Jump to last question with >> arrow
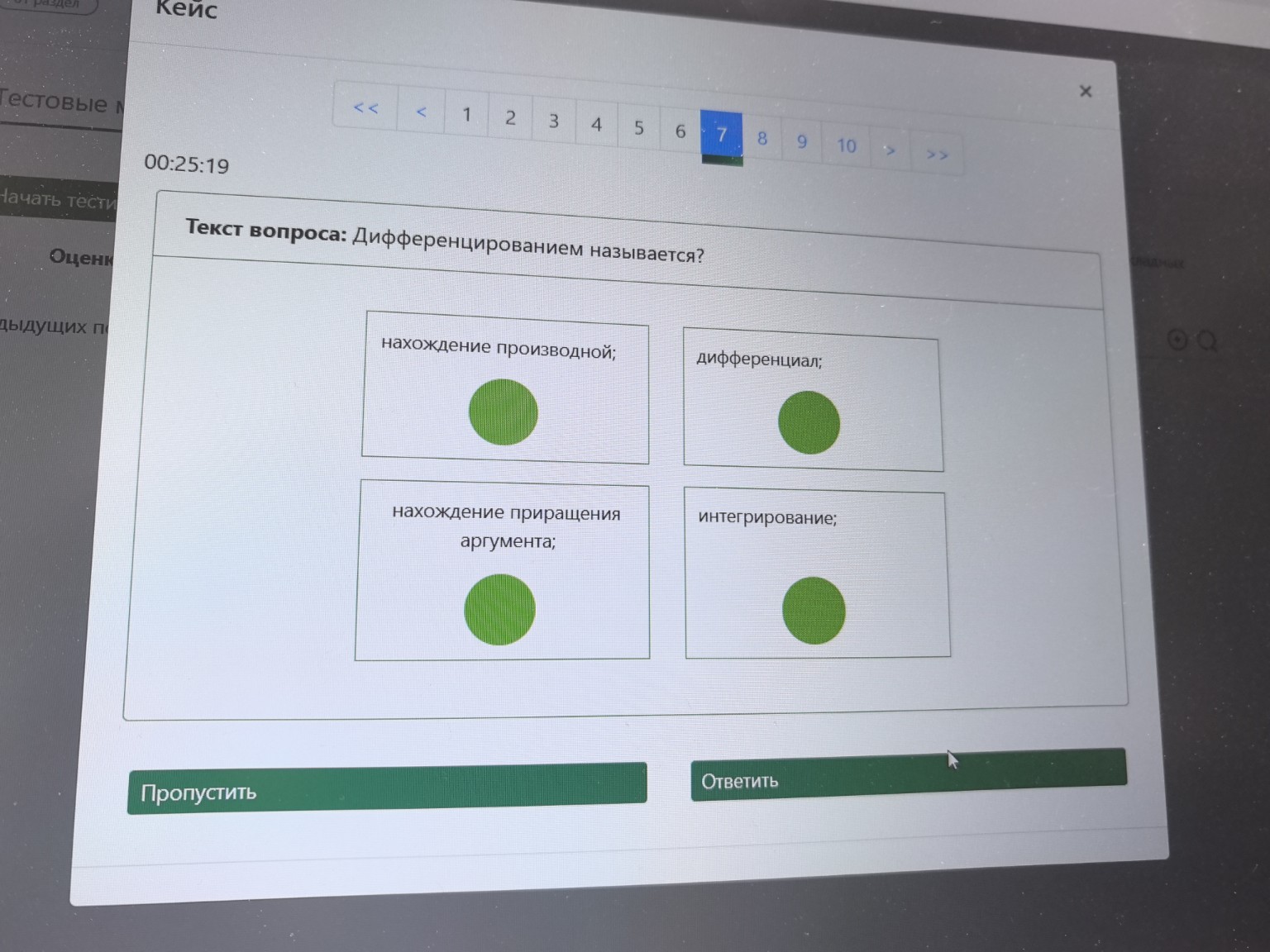Screen dimensions: 1270x952 pos(936,155)
